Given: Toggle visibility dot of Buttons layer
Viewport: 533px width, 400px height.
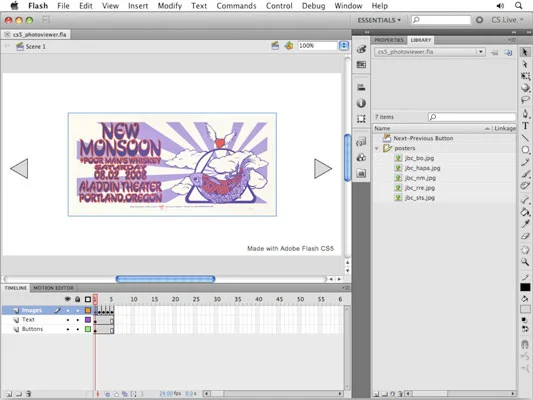Looking at the screenshot, I should pyautogui.click(x=68, y=329).
